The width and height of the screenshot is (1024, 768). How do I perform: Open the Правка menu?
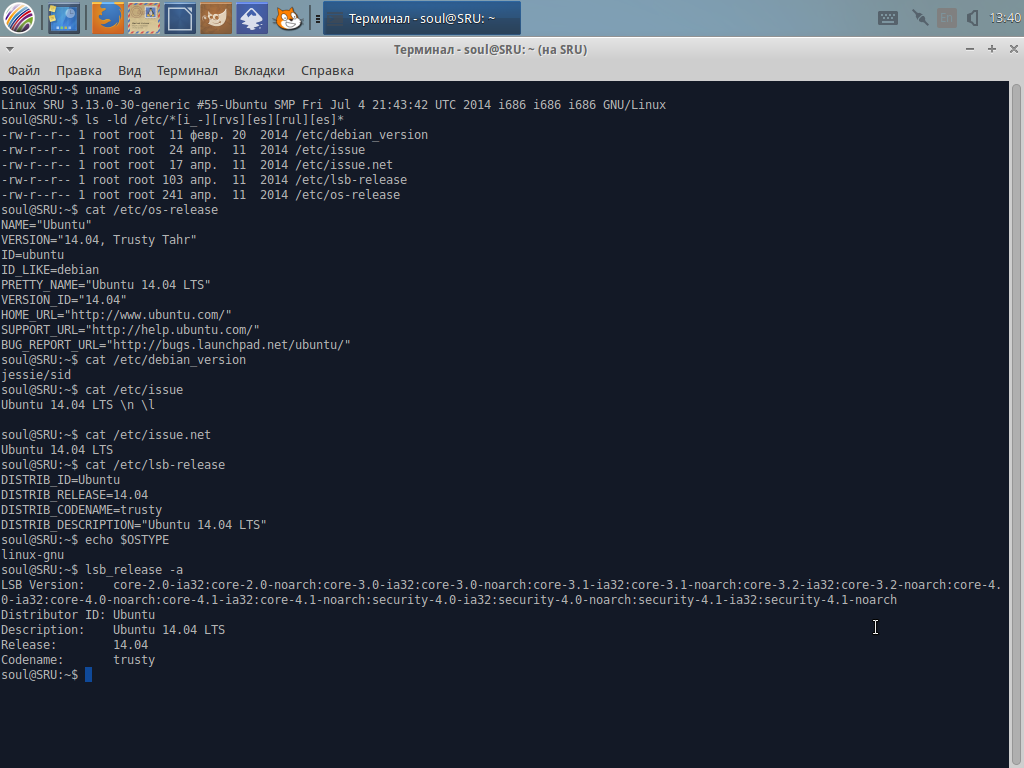pos(78,71)
